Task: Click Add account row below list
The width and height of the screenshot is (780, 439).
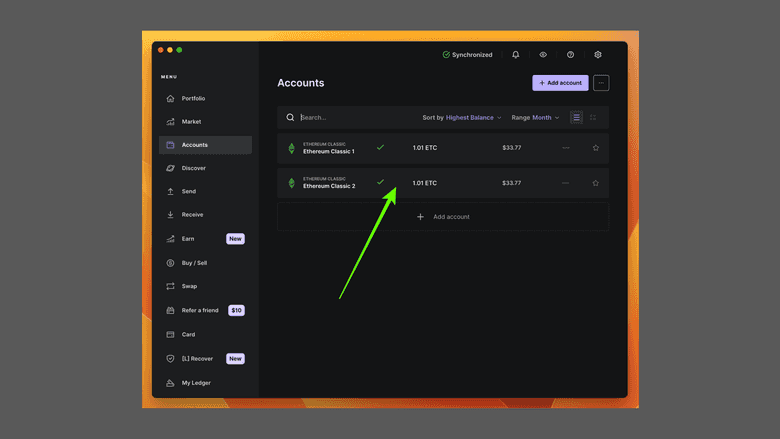Action: point(443,217)
